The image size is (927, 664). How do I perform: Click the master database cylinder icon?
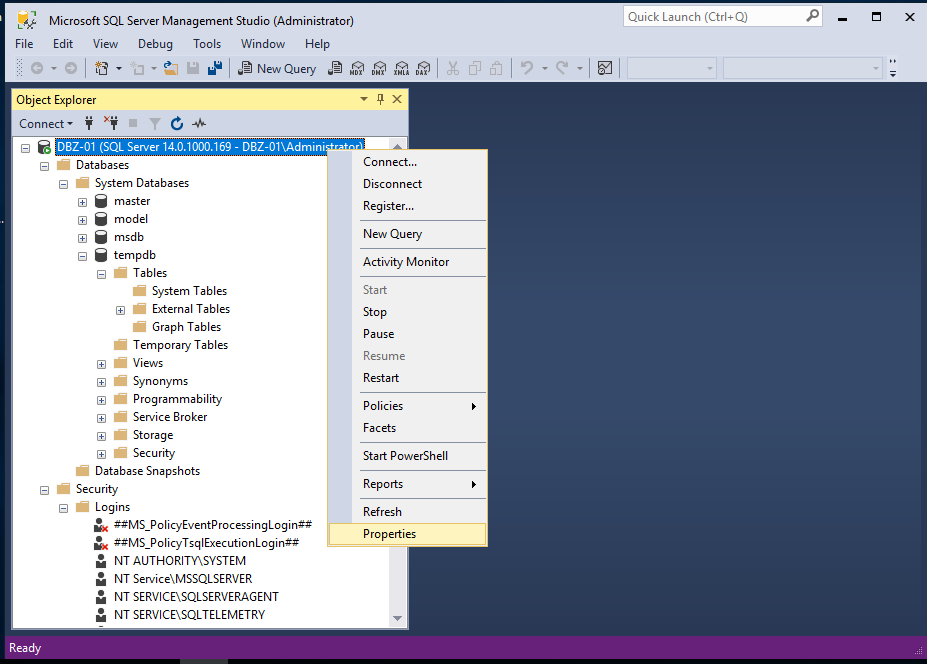tap(102, 201)
